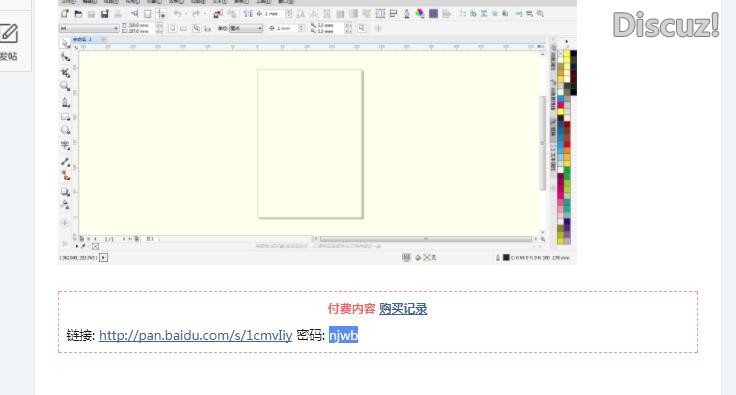Select the Text 字 tool in toolbox
The width and height of the screenshot is (736, 395).
65,145
